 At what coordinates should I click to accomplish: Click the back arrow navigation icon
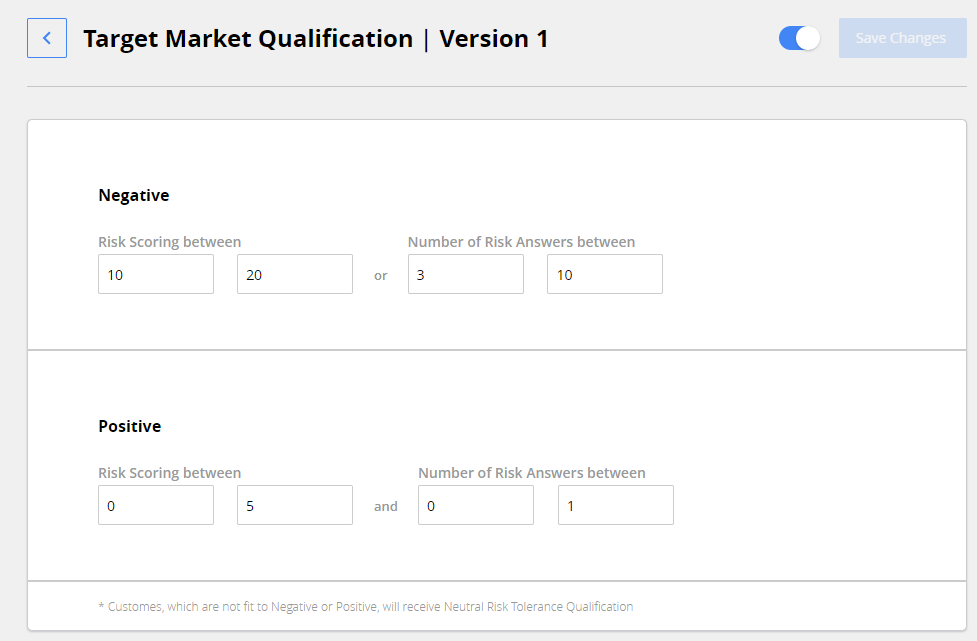point(47,37)
